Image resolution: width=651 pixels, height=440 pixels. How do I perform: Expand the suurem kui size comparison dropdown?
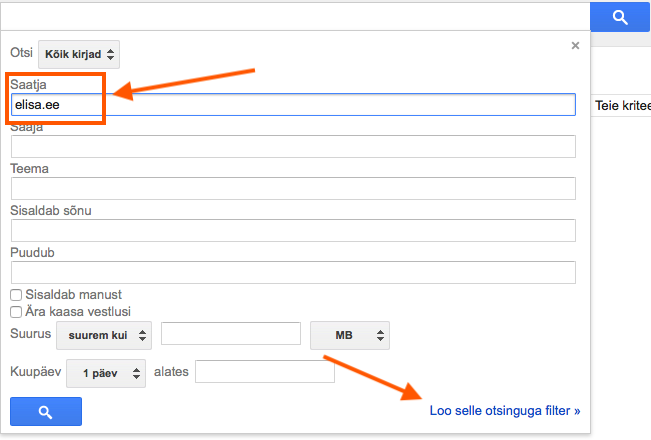click(x=104, y=335)
